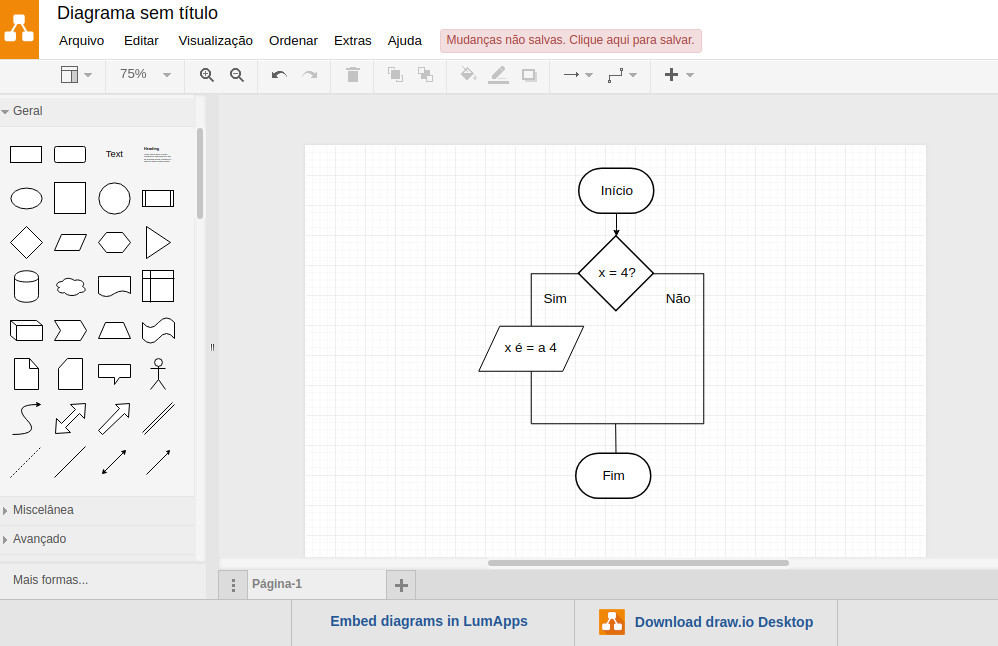
Task: Select the 'x = 4?' decision diamond
Action: (616, 273)
